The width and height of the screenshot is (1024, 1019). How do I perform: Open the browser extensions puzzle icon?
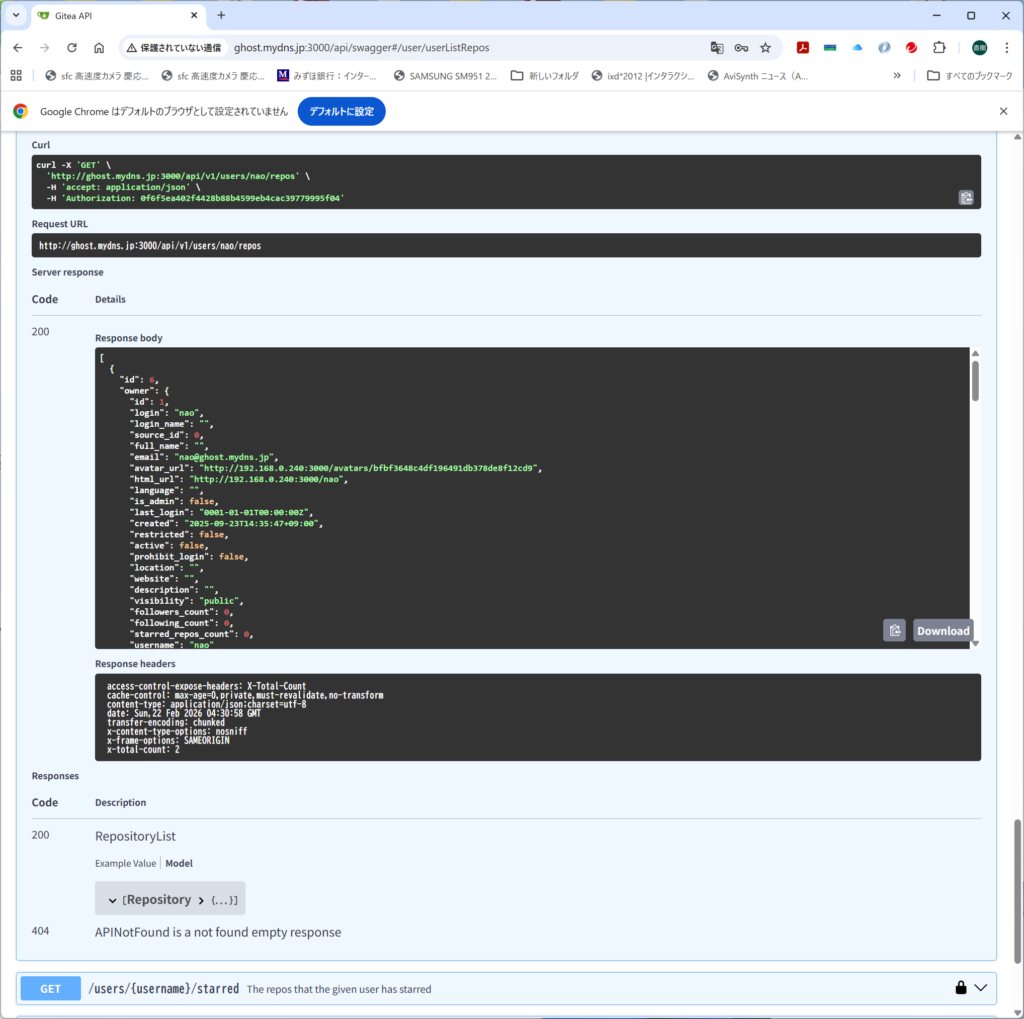tap(939, 47)
